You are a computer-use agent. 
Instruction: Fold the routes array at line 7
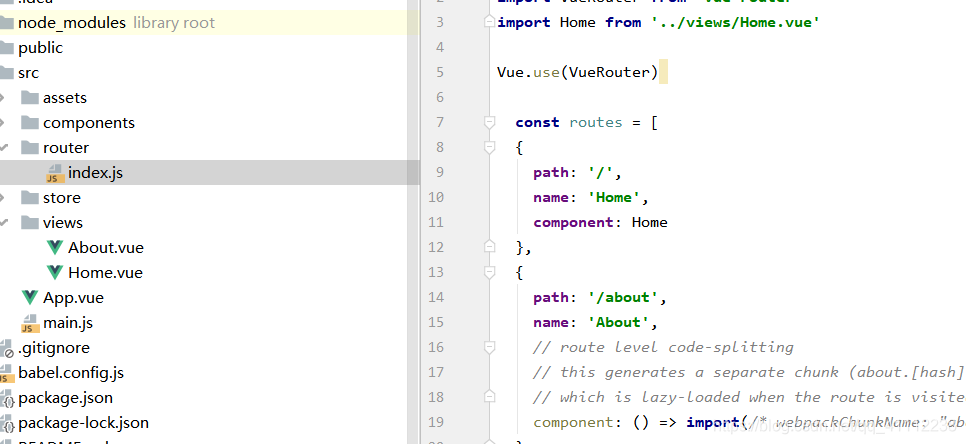click(489, 122)
